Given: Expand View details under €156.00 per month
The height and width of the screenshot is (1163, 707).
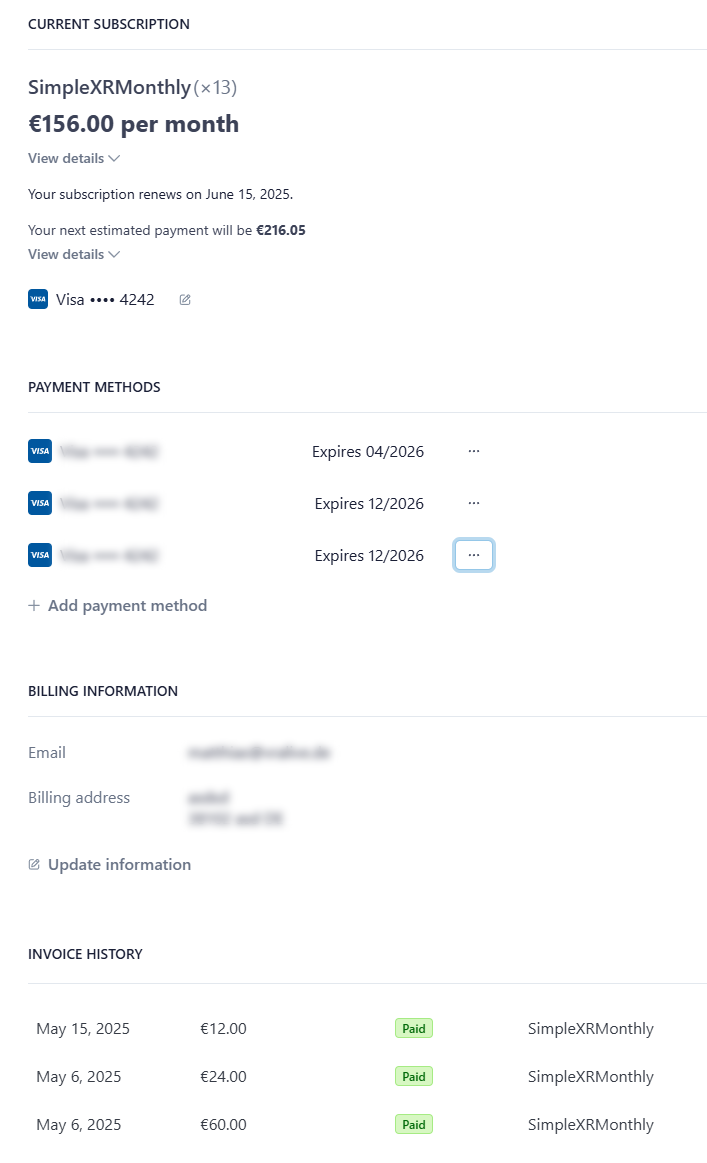Looking at the screenshot, I should [74, 158].
